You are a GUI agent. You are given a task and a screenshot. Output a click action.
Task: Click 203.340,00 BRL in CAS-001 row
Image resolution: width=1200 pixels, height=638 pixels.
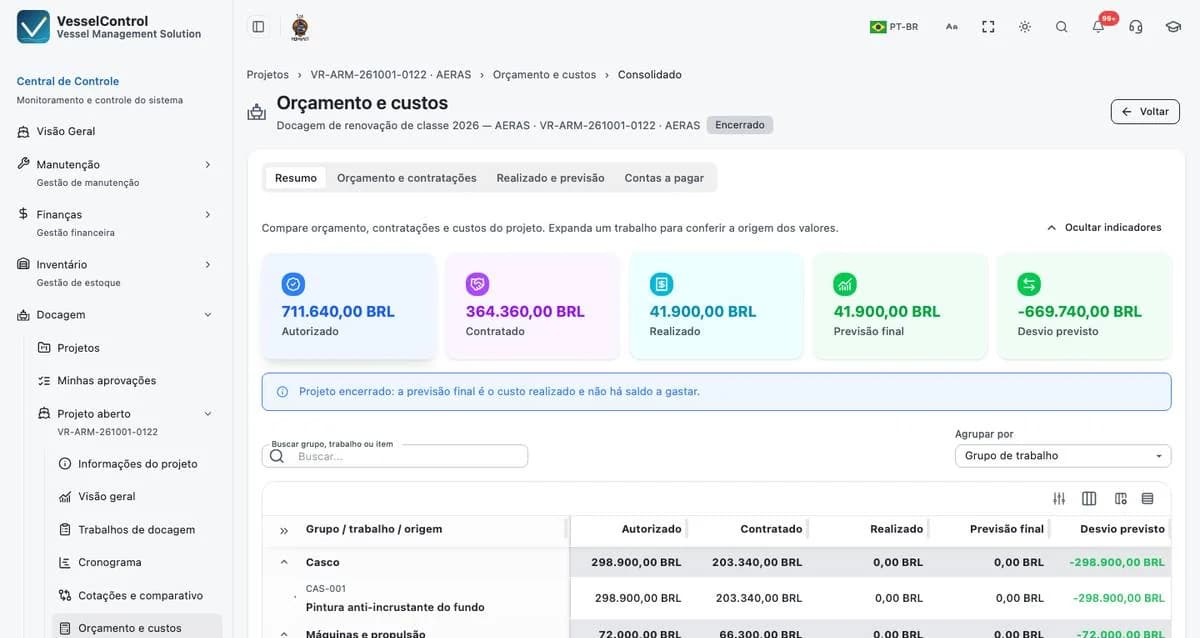coord(759,598)
